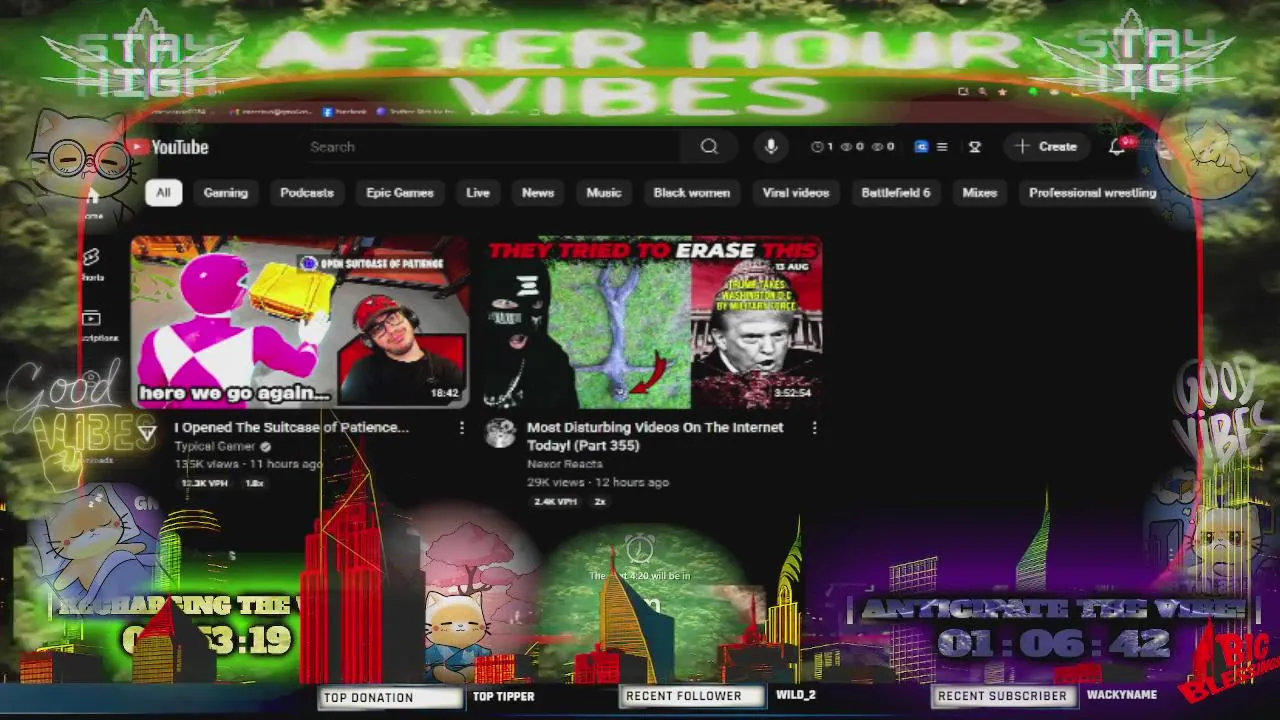1280x720 pixels.
Task: Select the Music filter chip
Action: point(604,193)
